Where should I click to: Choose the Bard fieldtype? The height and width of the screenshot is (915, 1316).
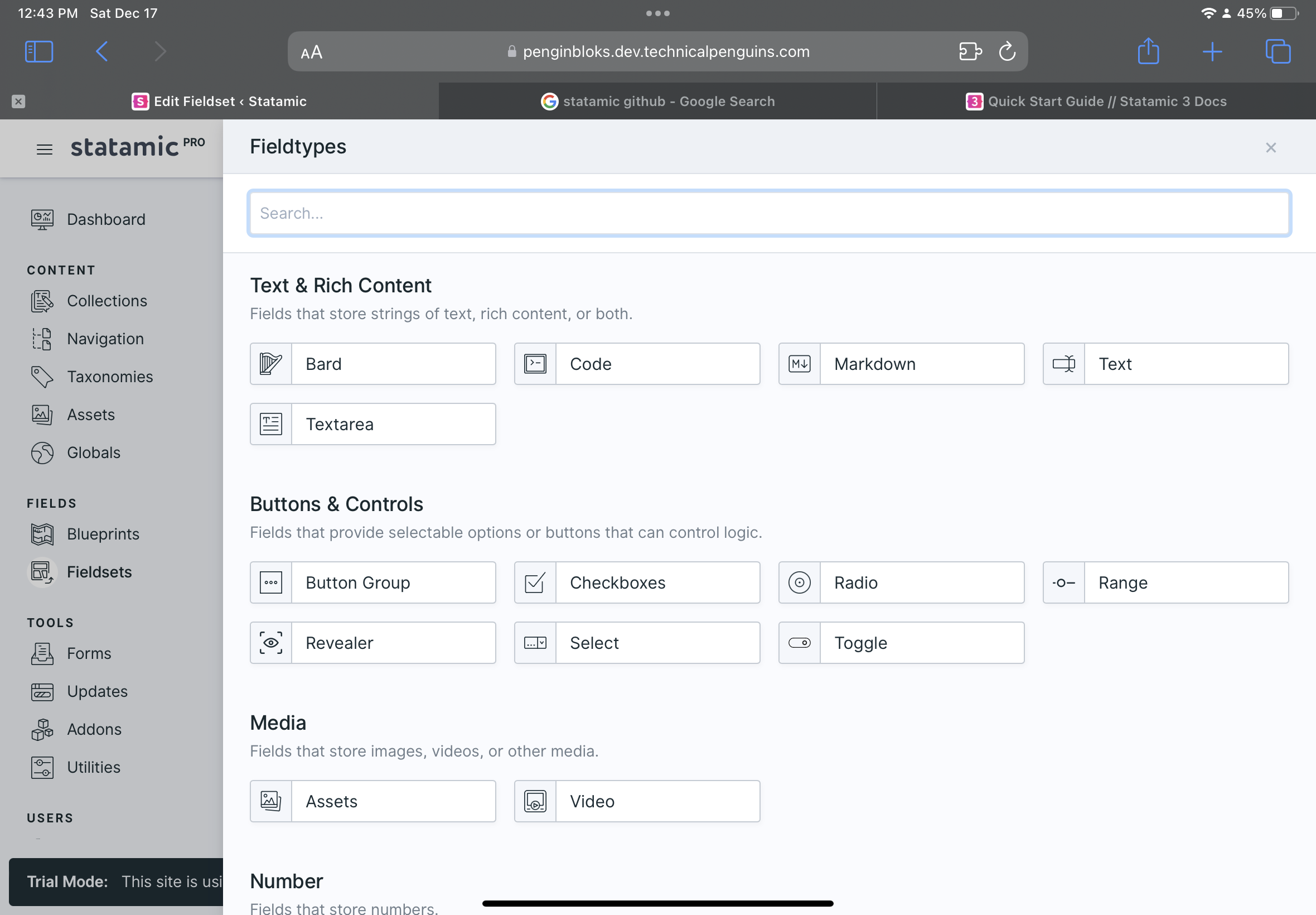373,364
